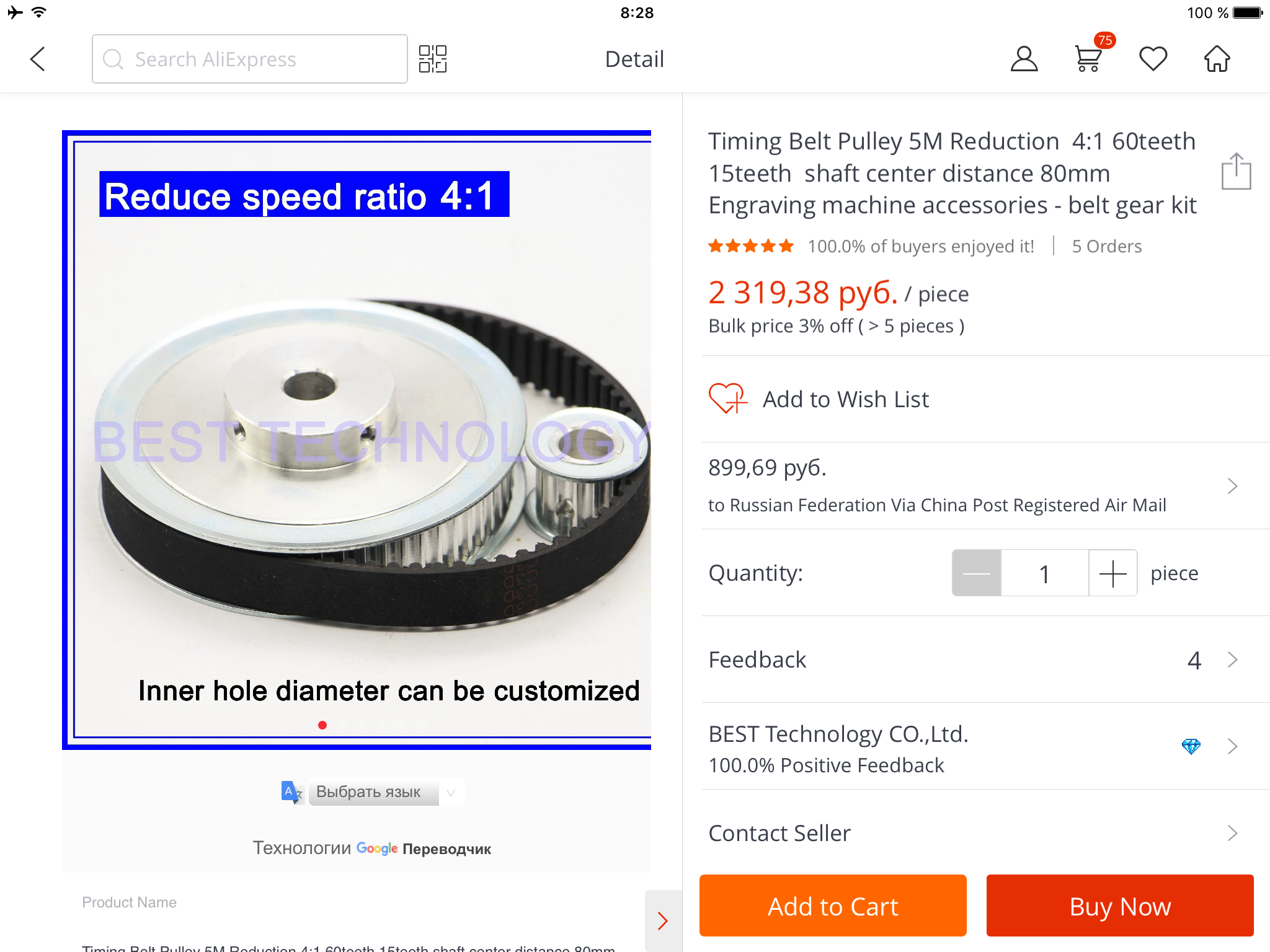Open the shopping cart with 75 items
Screen dimensions: 1270x952
(x=1088, y=59)
